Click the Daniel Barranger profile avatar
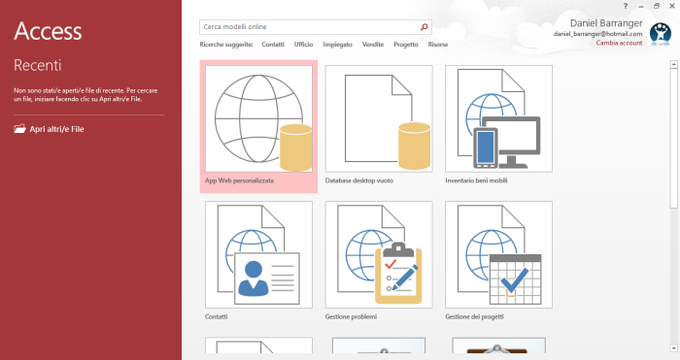 660,34
